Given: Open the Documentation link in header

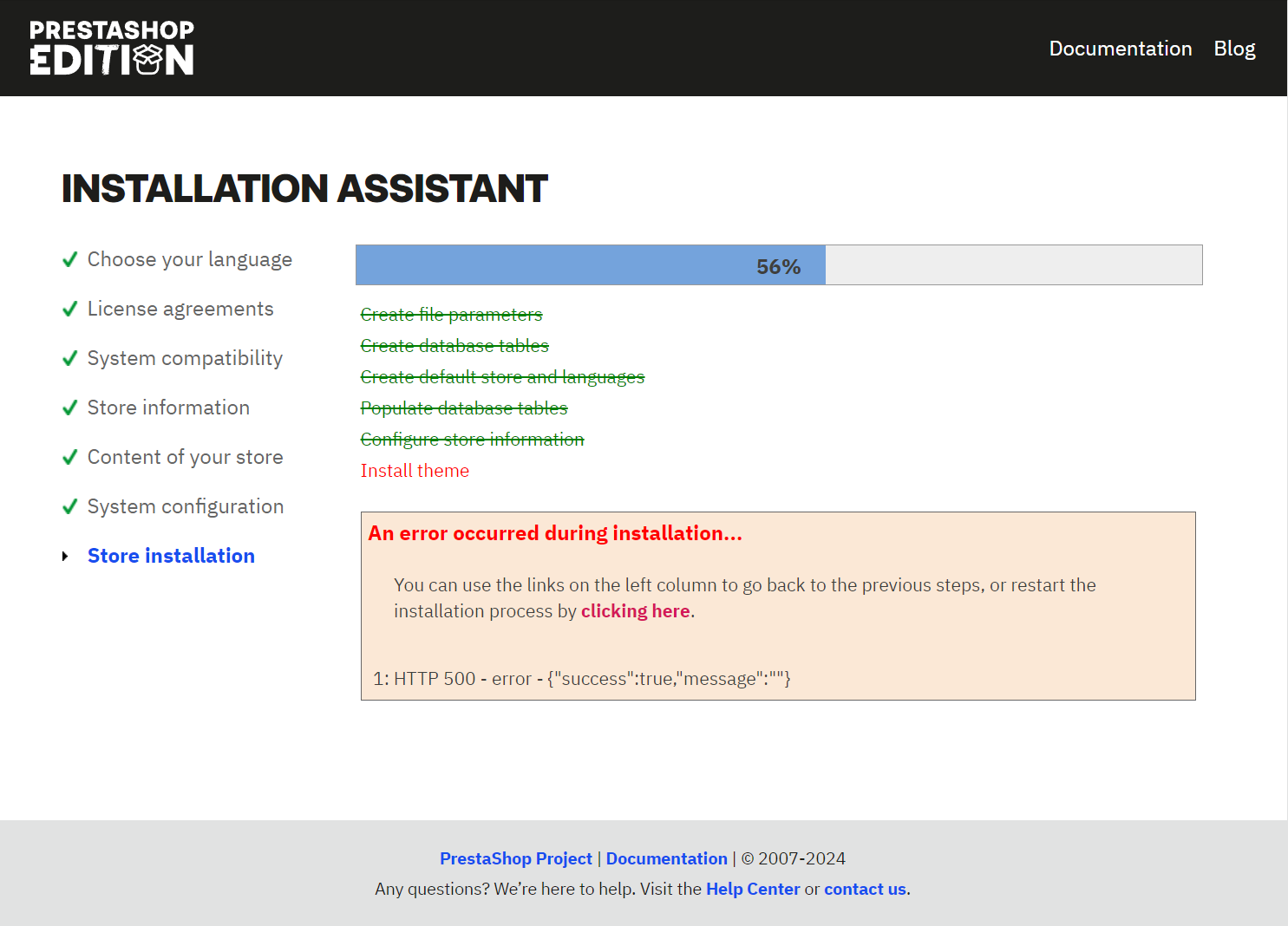Looking at the screenshot, I should [1121, 49].
